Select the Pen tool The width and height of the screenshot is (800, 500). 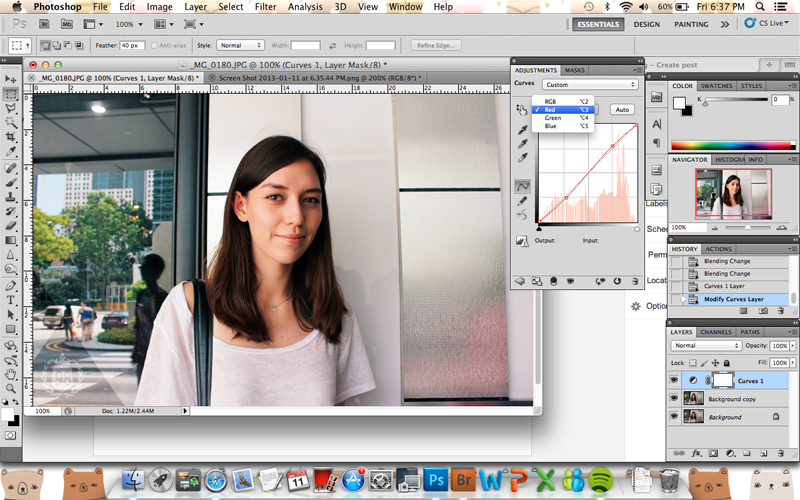click(x=10, y=286)
